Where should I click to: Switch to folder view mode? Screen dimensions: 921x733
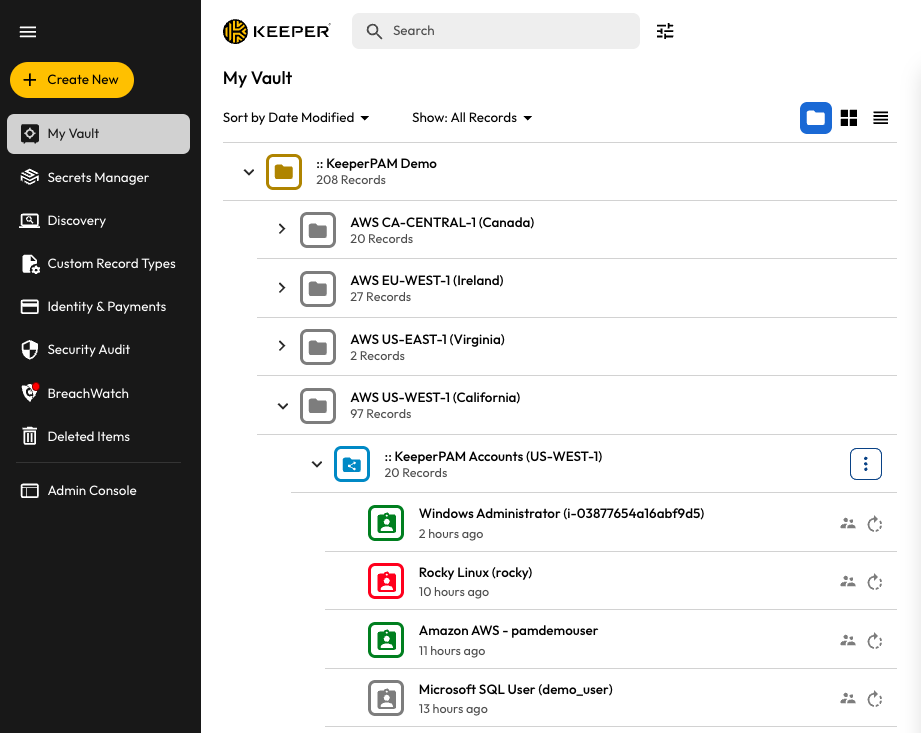[816, 118]
